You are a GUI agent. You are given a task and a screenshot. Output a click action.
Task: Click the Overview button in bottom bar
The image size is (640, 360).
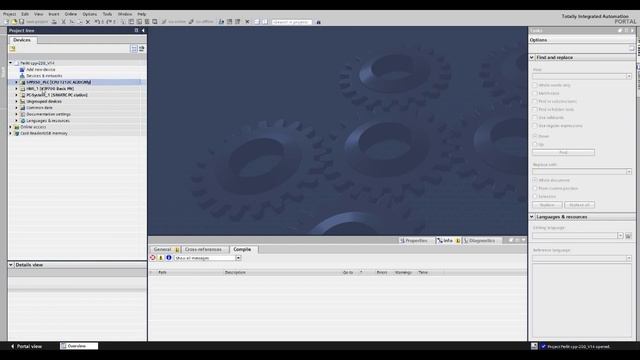79,346
